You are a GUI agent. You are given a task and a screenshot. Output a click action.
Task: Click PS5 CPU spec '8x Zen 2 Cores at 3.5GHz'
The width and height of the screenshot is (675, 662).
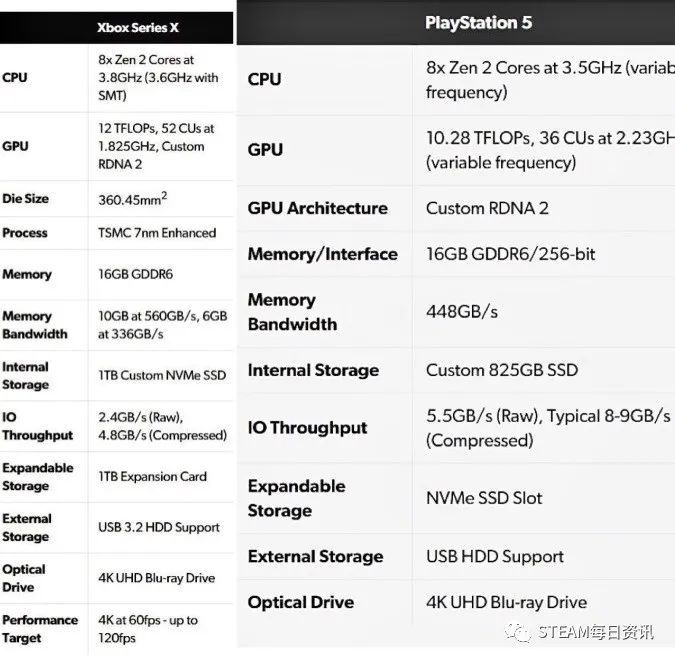point(550,80)
